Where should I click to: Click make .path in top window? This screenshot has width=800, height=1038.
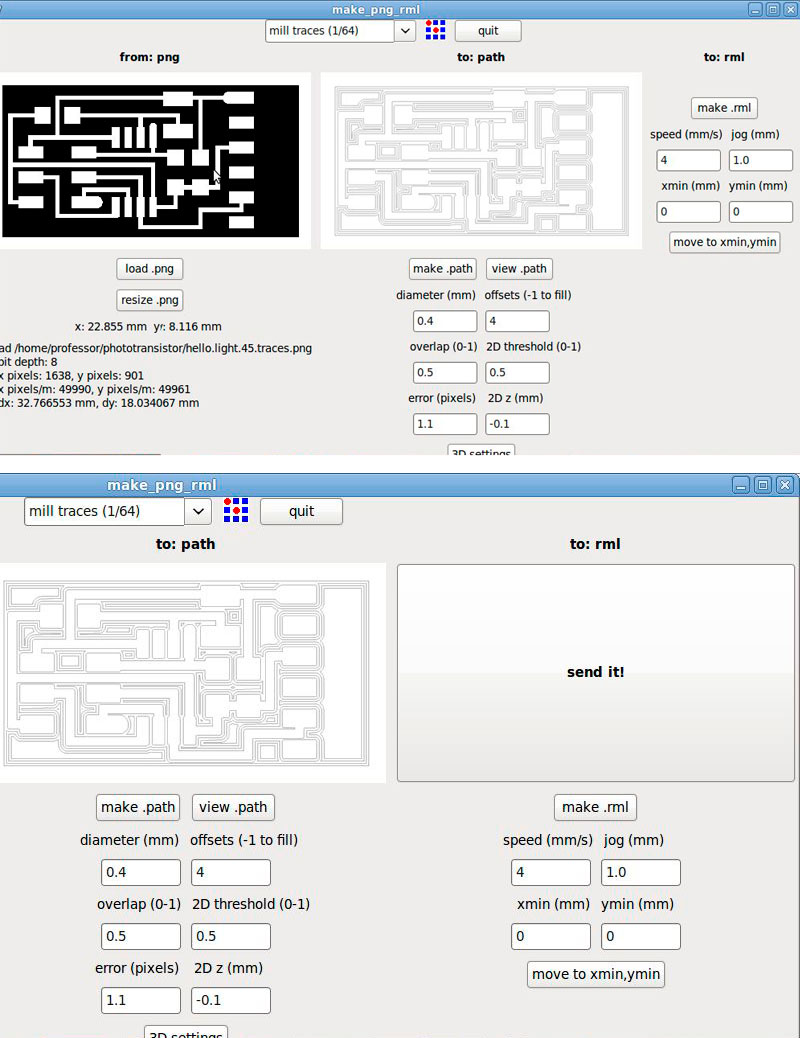click(443, 269)
